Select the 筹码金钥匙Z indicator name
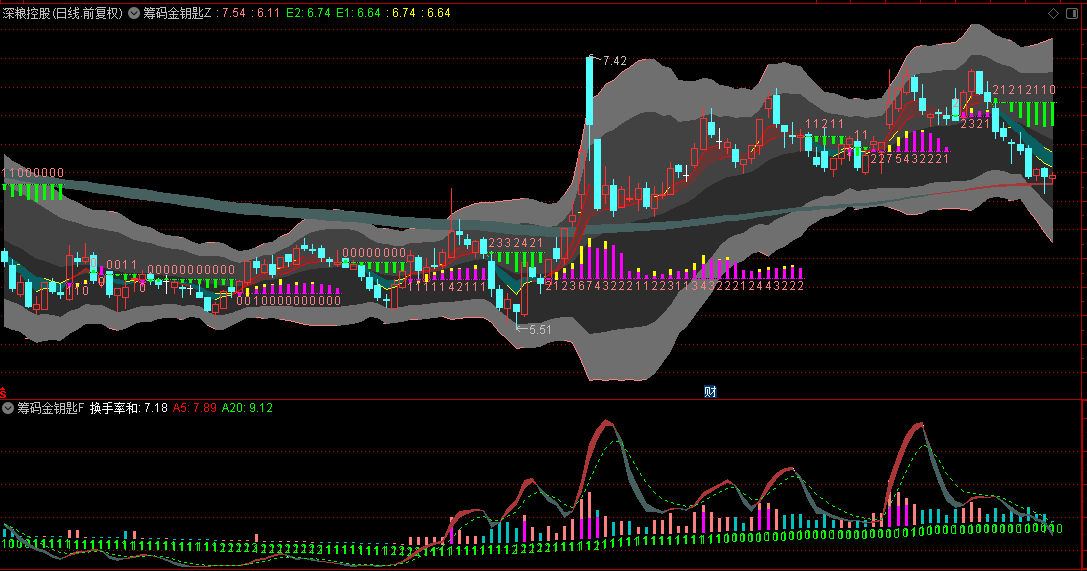 177,13
